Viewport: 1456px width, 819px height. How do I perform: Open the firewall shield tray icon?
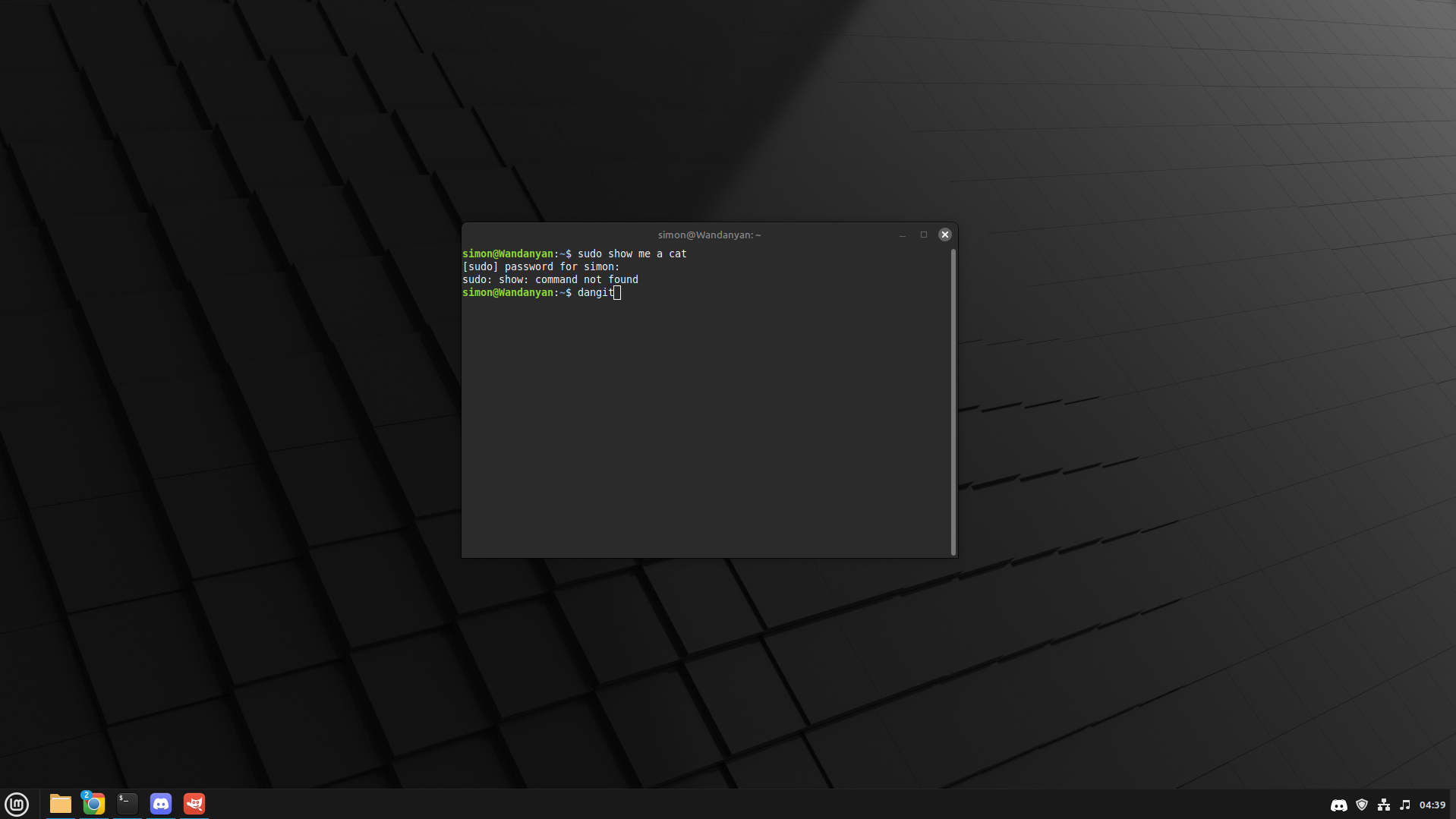coord(1362,805)
